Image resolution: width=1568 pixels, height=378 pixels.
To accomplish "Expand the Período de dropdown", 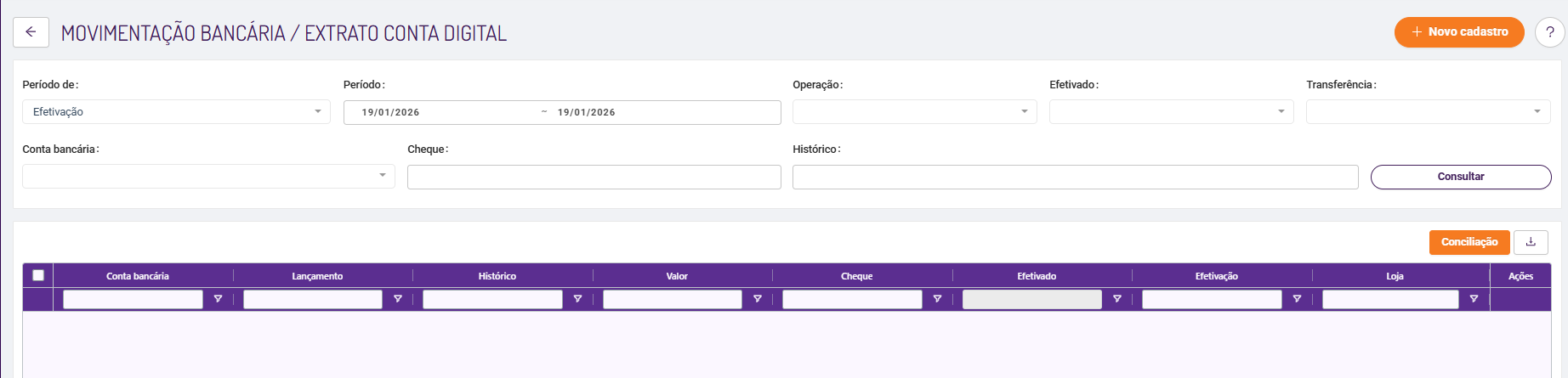I will (x=176, y=112).
